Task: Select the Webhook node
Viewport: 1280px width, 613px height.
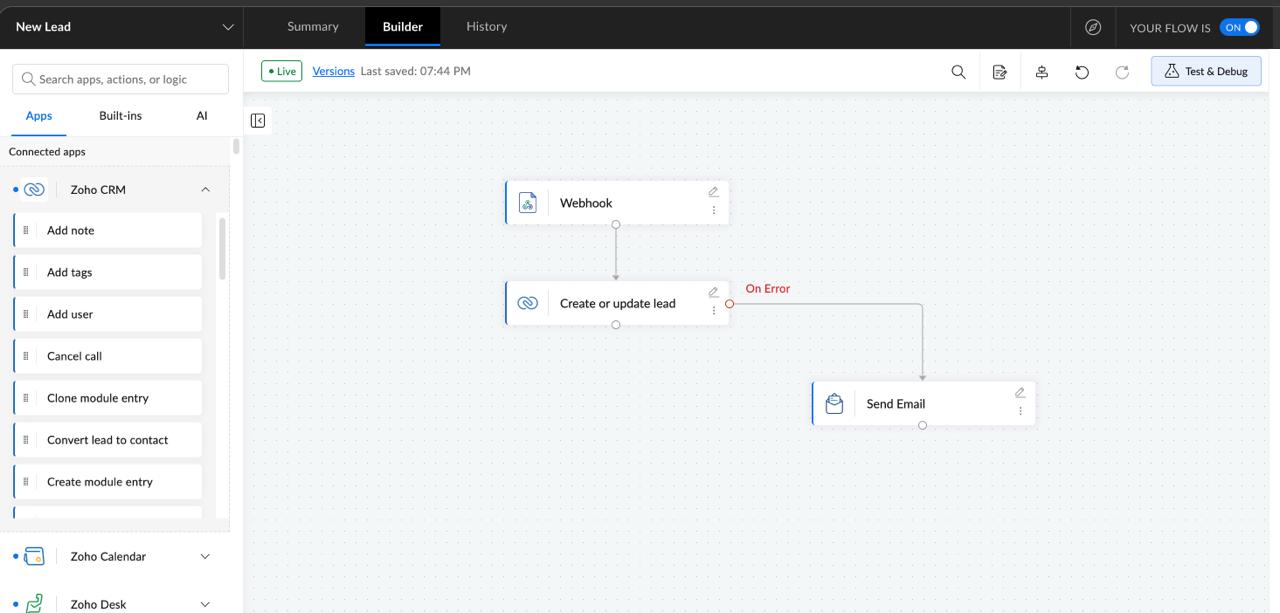Action: coord(617,203)
